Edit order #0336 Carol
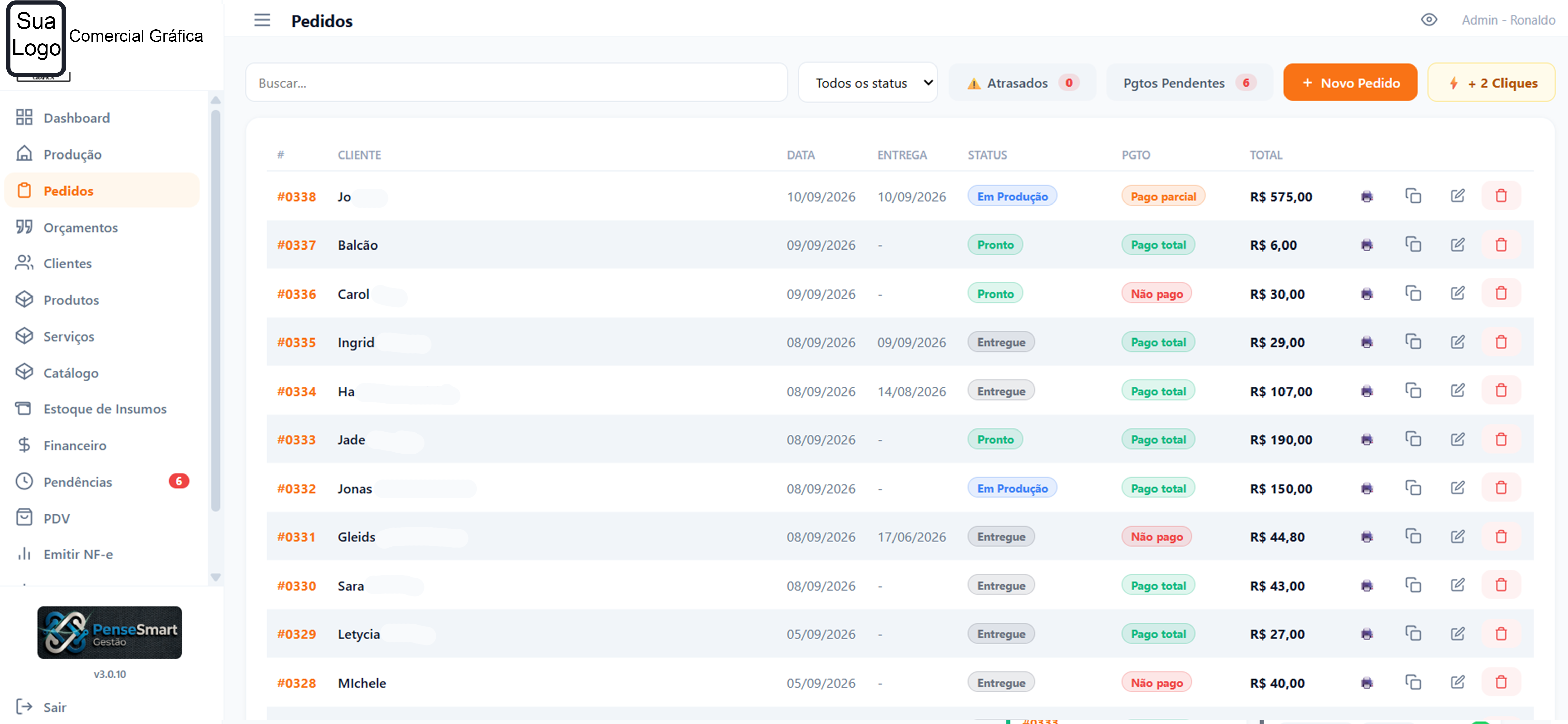The image size is (1568, 724). (x=1457, y=293)
